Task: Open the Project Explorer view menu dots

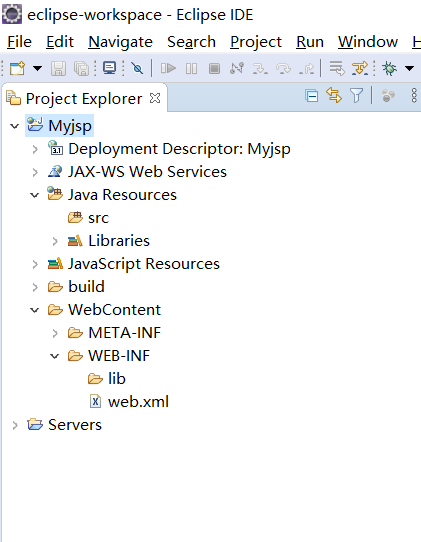Action: pos(414,95)
